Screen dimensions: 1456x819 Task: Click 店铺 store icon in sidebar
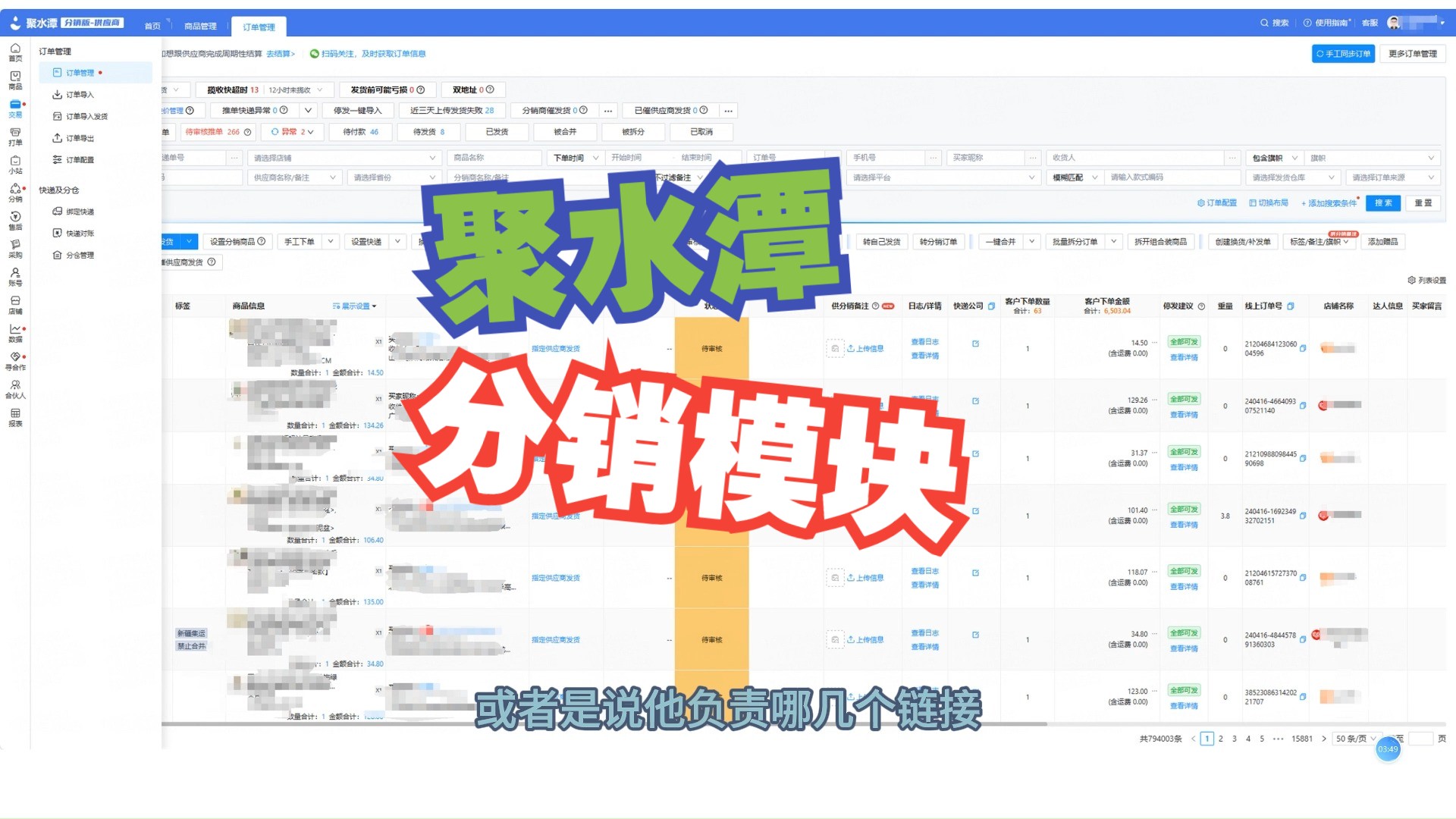(x=15, y=305)
